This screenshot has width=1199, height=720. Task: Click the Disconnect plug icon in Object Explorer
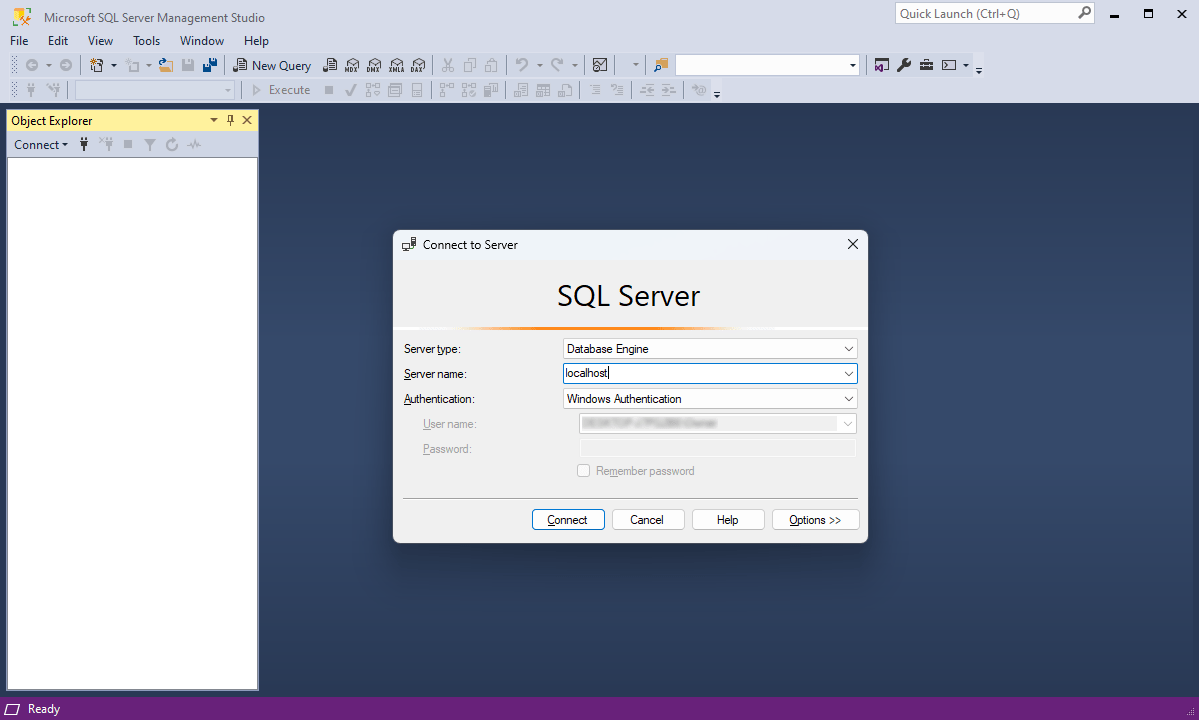[106, 144]
